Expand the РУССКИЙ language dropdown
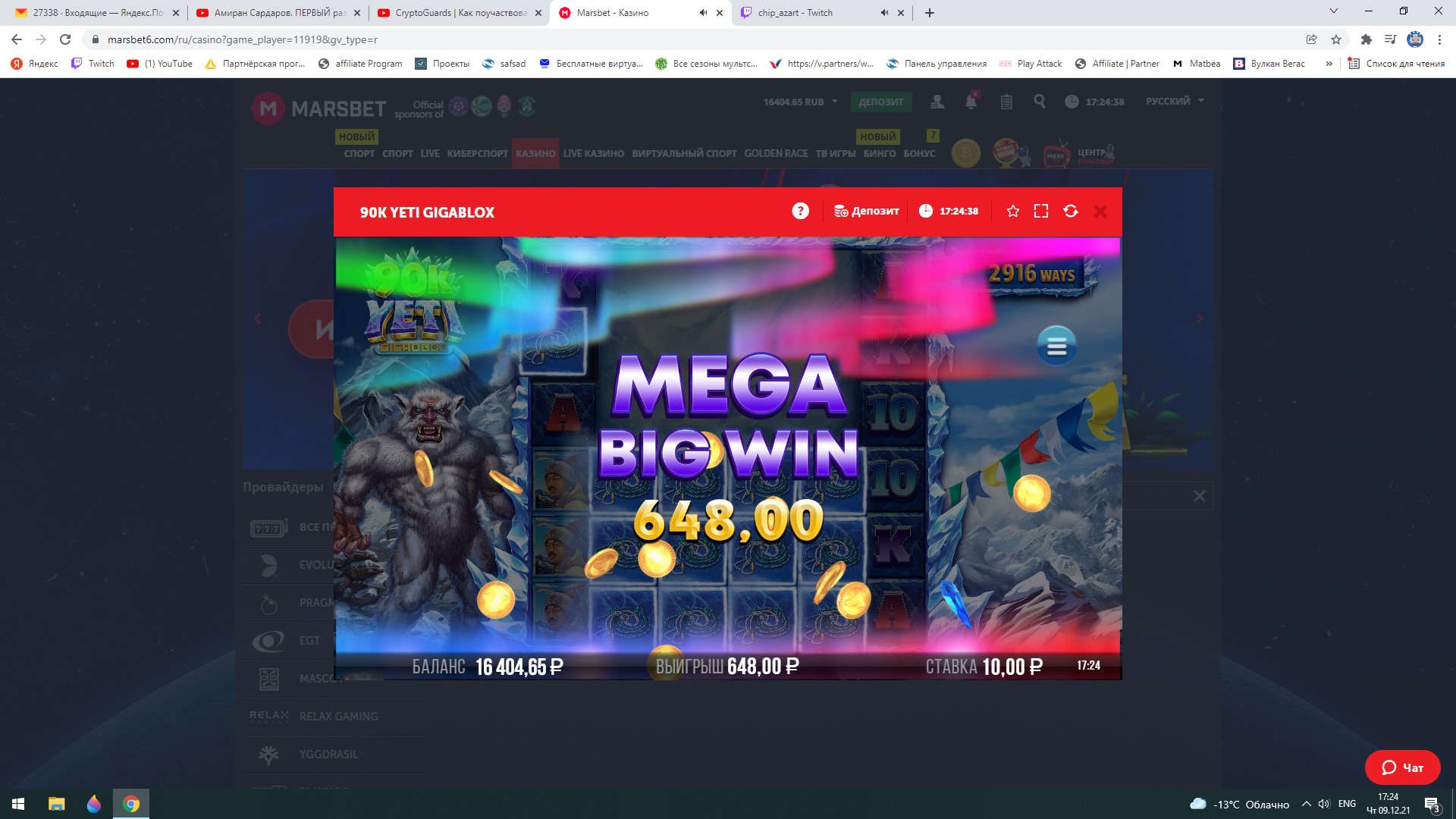The image size is (1456, 819). [x=1175, y=101]
